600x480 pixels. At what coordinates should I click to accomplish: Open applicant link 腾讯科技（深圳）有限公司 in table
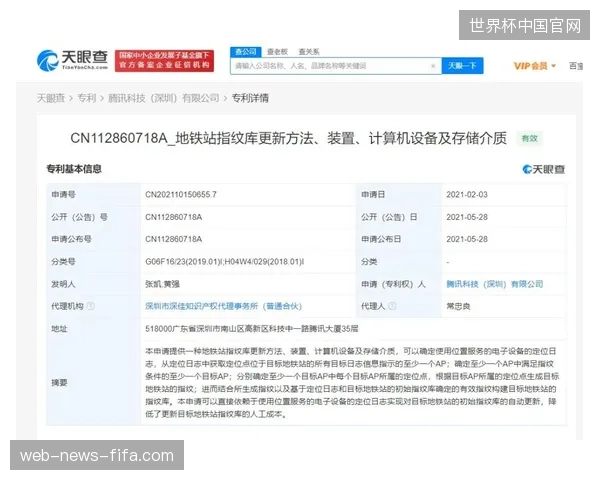494,284
